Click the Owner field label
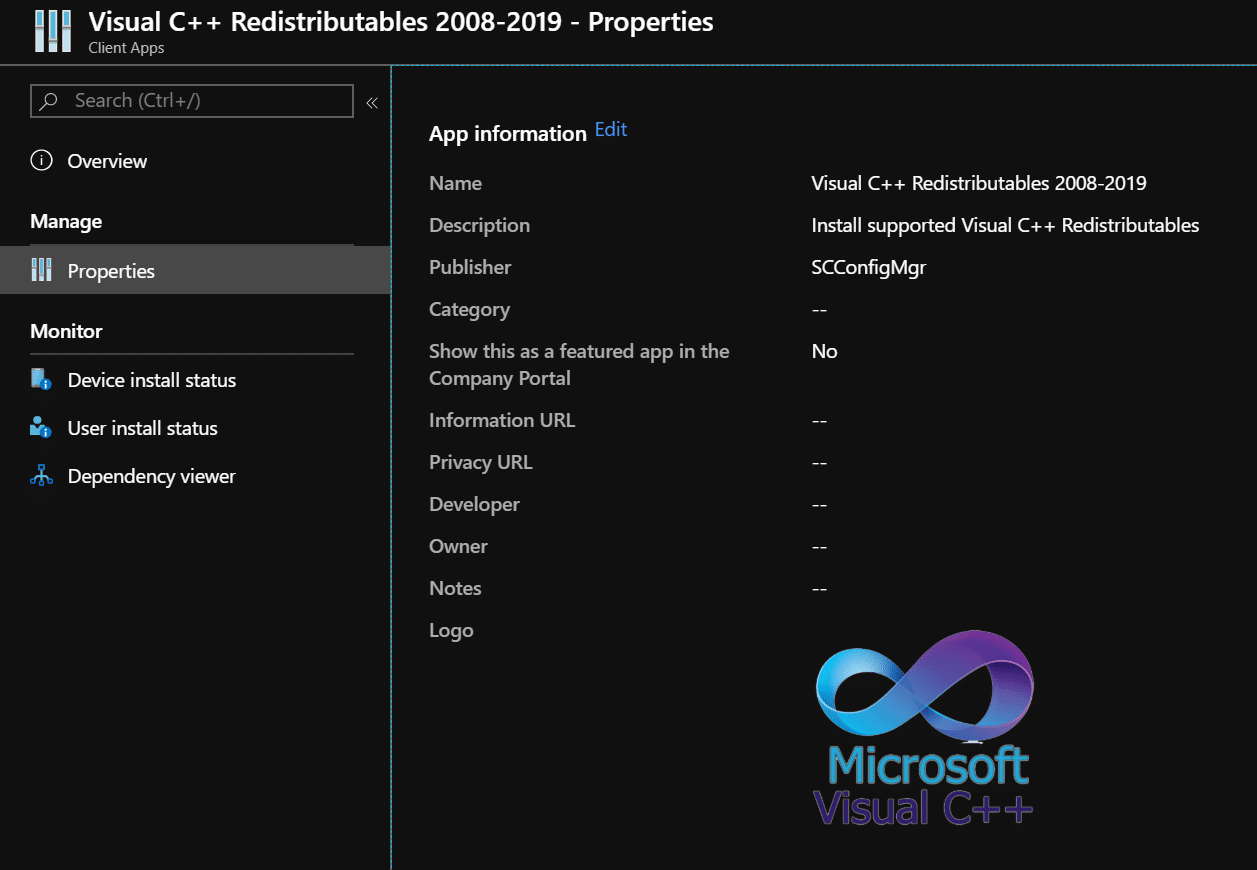Screen dimensions: 1257x870 458,546
